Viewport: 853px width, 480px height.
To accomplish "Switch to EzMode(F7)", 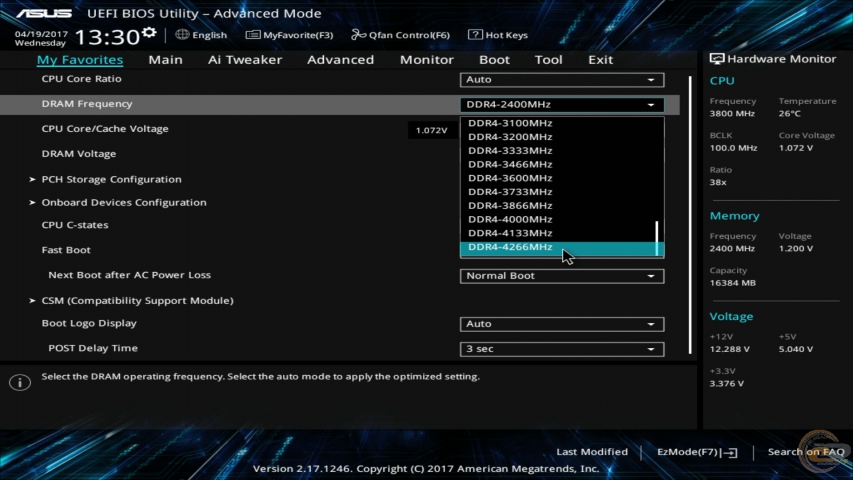I will click(x=697, y=452).
